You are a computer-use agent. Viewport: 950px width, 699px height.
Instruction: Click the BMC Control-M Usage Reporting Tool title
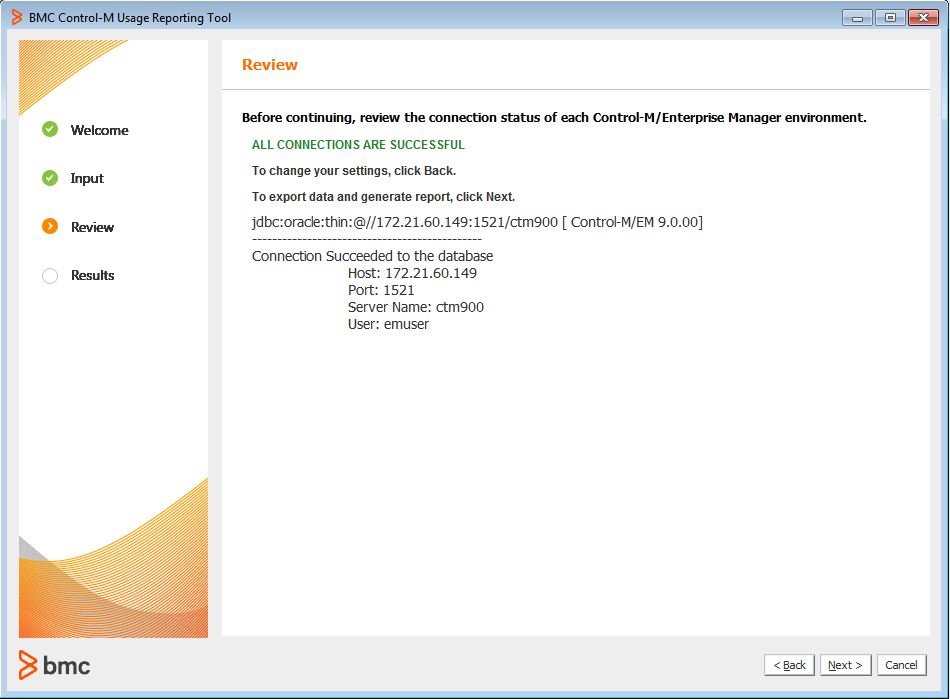[130, 18]
